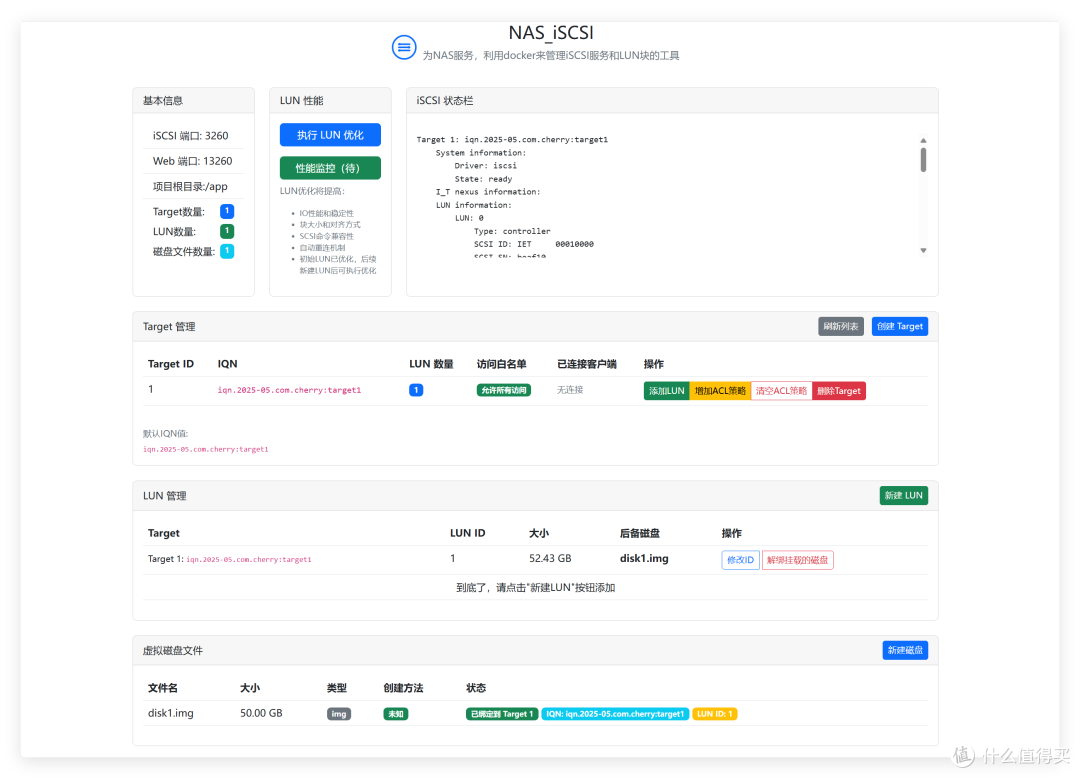
Task: Click the NAS_iSCSI page title
Action: [x=550, y=33]
